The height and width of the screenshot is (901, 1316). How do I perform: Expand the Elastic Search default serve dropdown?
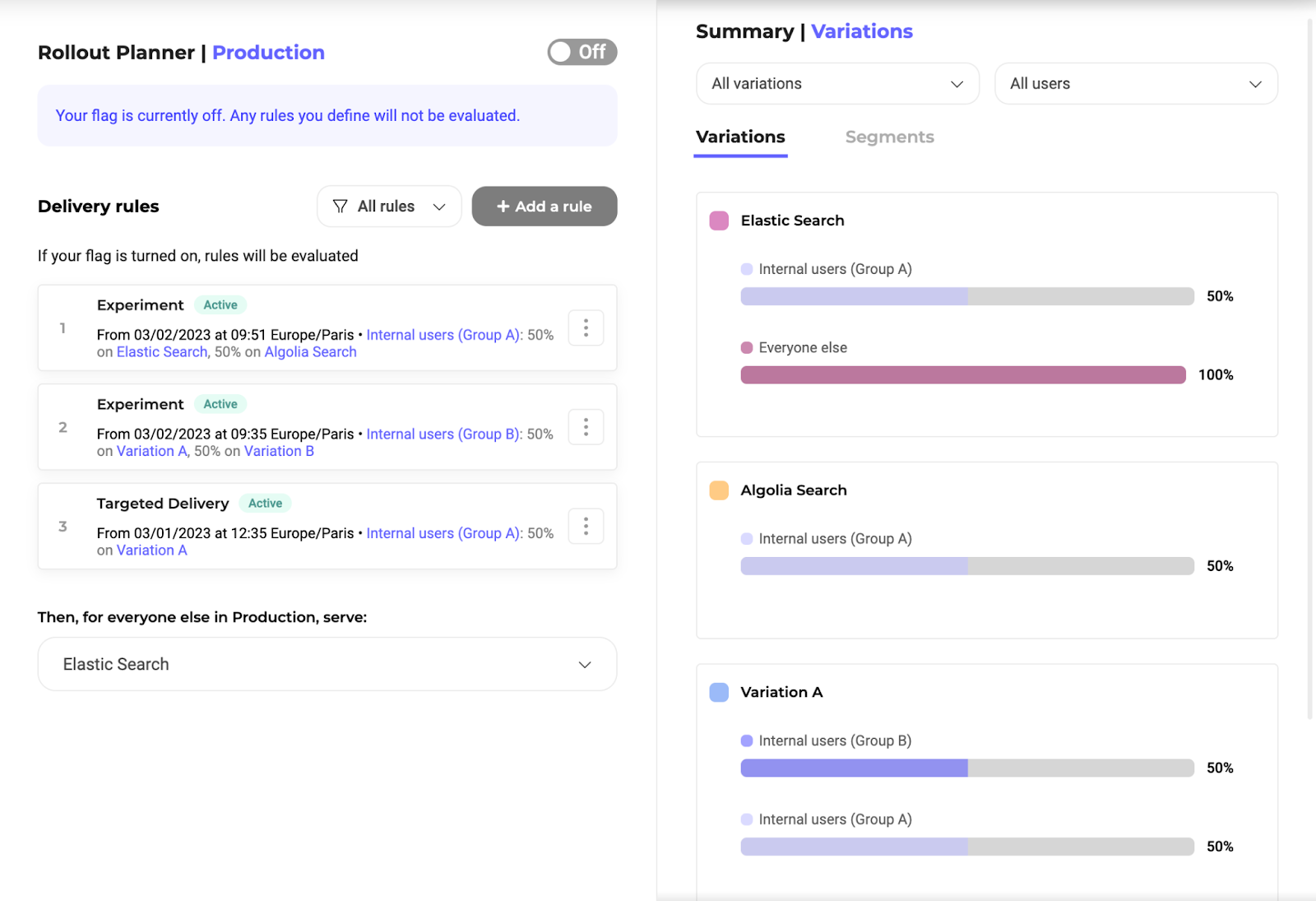(327, 664)
